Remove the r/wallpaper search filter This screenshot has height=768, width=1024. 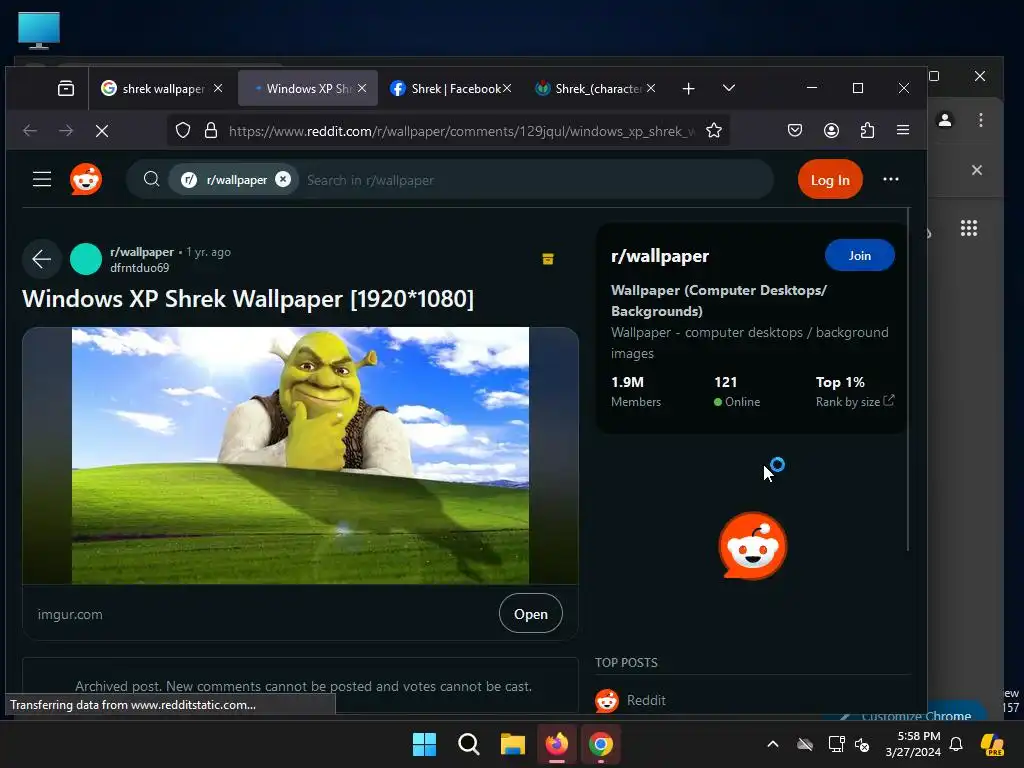point(283,179)
